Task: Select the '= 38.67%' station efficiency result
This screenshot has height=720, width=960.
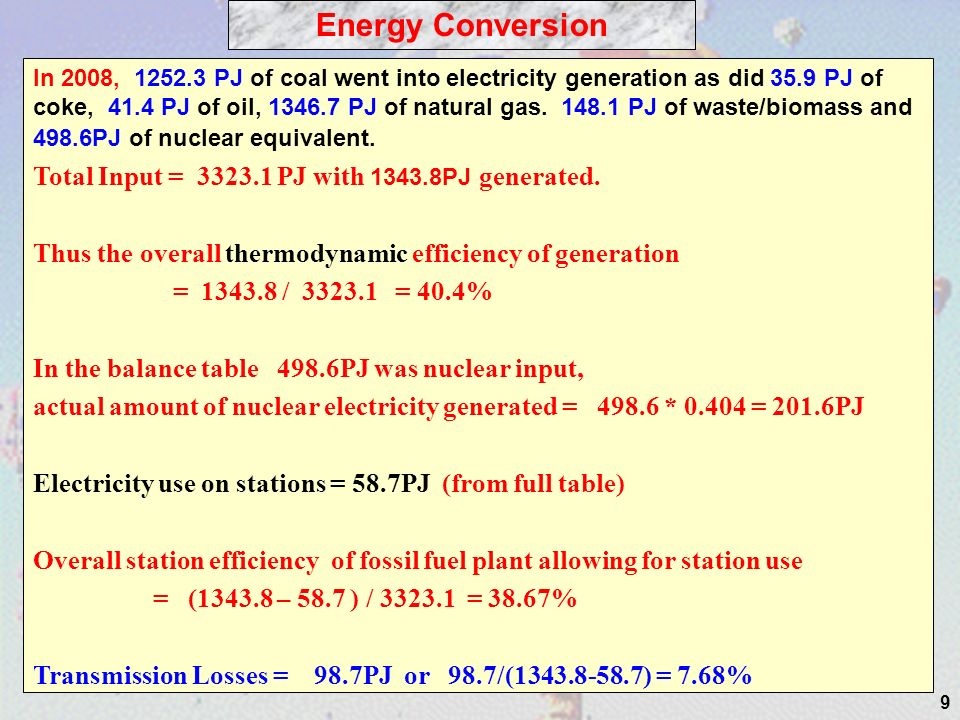Action: [x=521, y=598]
